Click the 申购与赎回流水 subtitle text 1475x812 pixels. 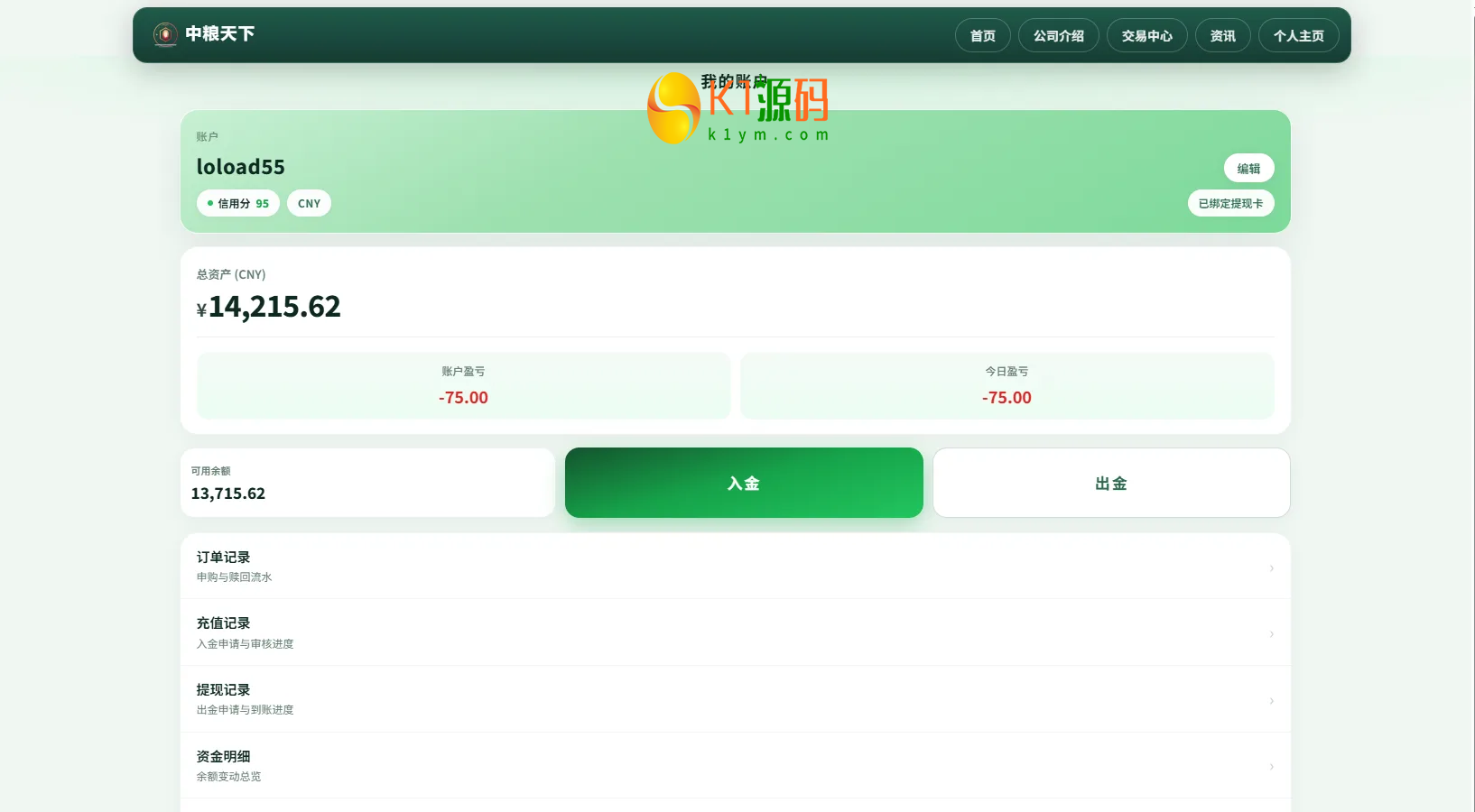pyautogui.click(x=234, y=577)
